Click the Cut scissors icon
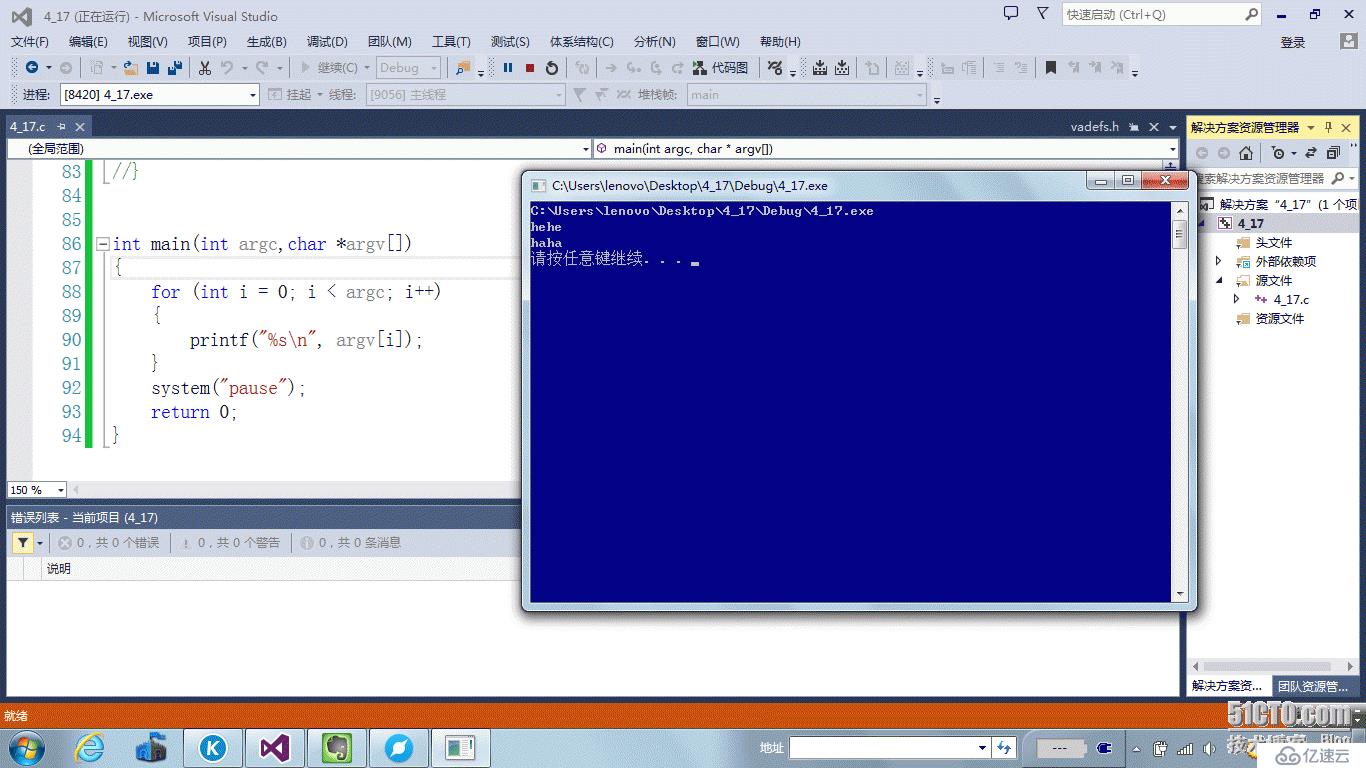Screen dimensions: 1366x768 205,68
